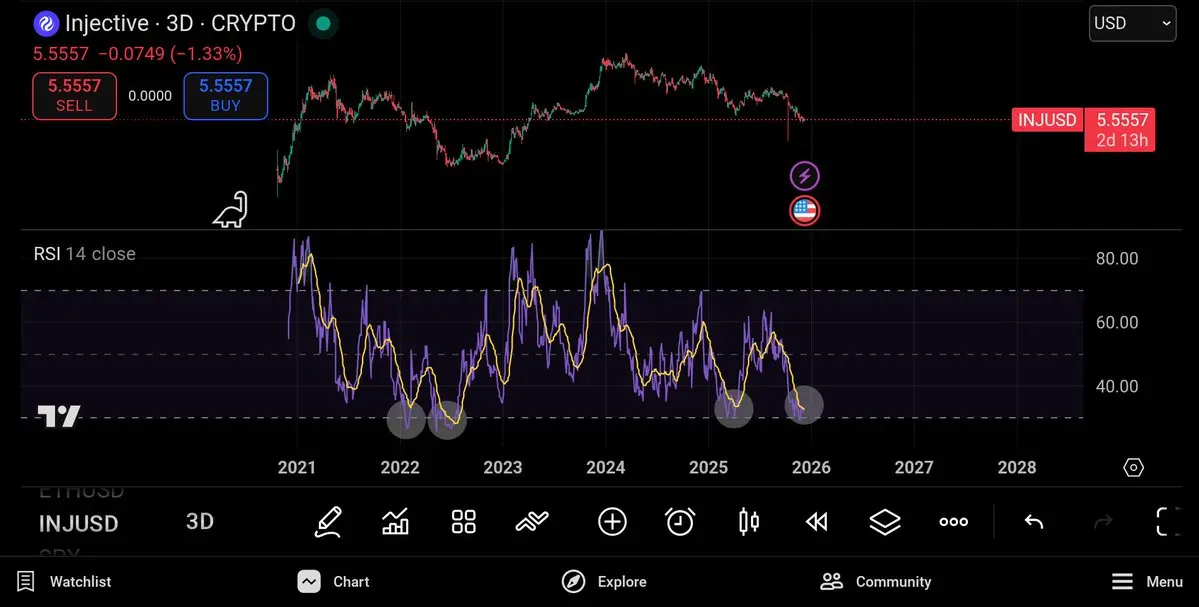Undo last action arrow icon
The width and height of the screenshot is (1199, 607).
(x=1034, y=522)
